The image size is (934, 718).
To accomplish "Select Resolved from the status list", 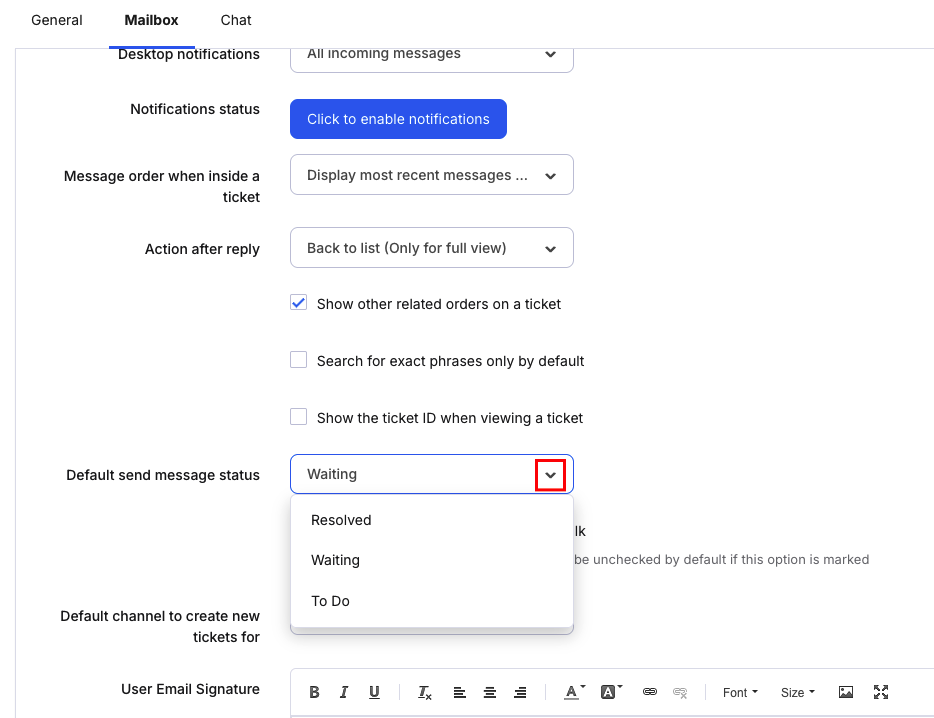I will [x=432, y=520].
